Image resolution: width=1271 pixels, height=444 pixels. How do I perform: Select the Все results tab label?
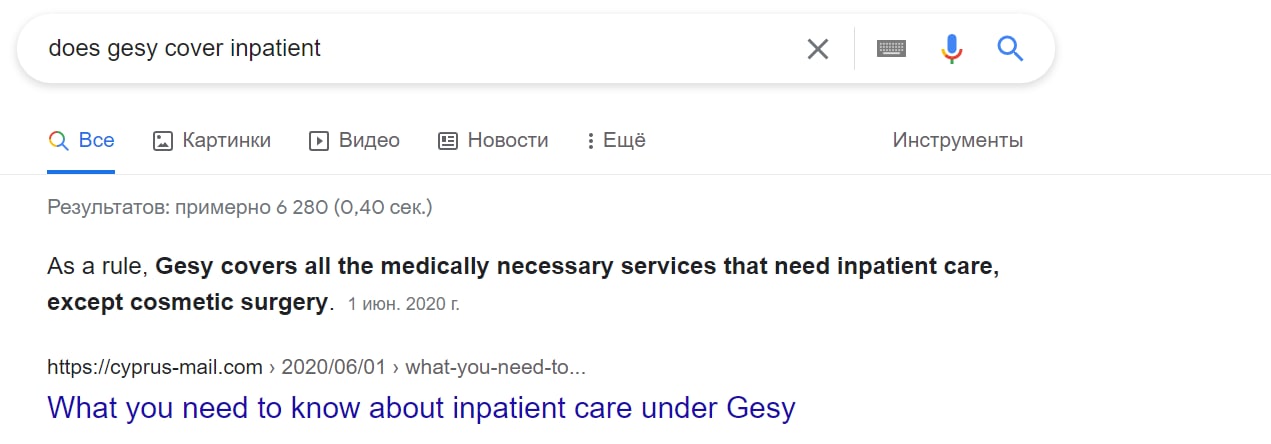[x=96, y=141]
